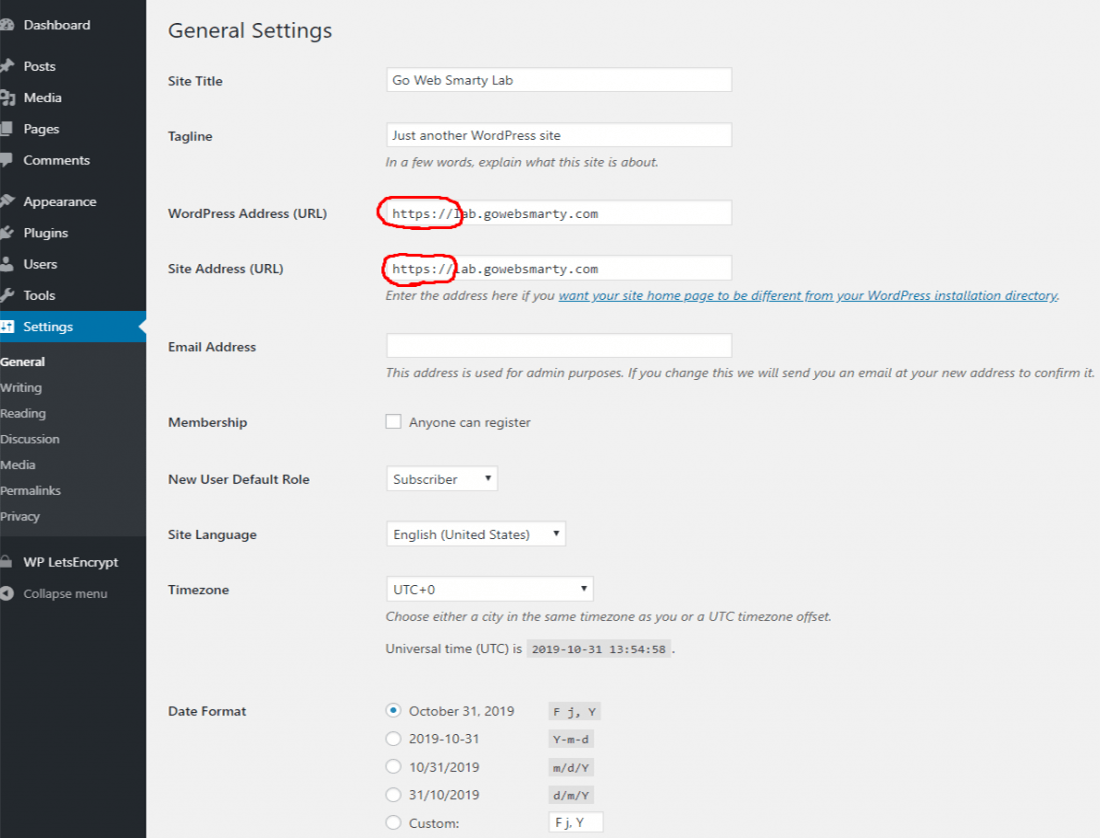The width and height of the screenshot is (1100, 838).
Task: Open the Comments menu item
Action: click(57, 160)
